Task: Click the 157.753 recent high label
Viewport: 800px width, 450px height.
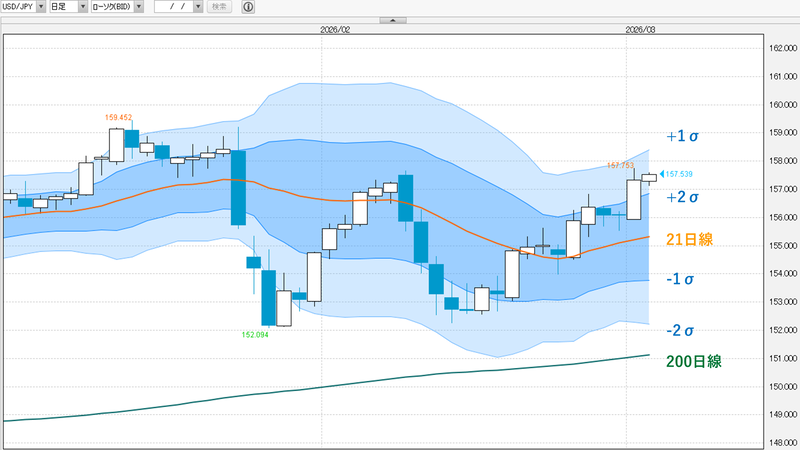Action: [x=620, y=165]
